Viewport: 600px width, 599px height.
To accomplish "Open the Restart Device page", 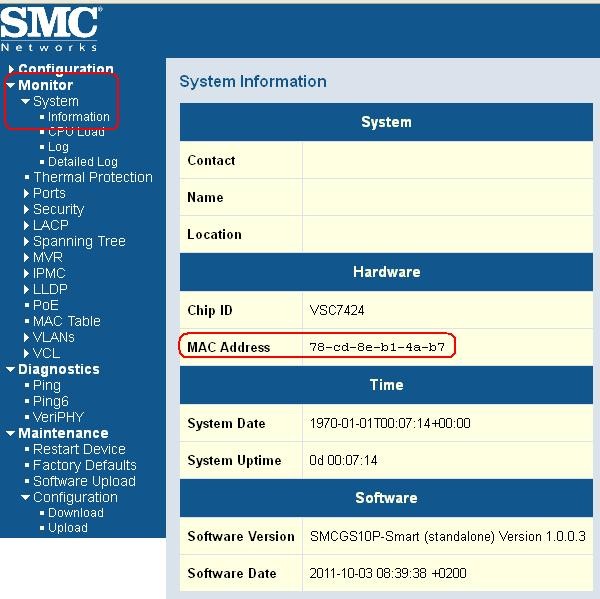I will tap(79, 449).
